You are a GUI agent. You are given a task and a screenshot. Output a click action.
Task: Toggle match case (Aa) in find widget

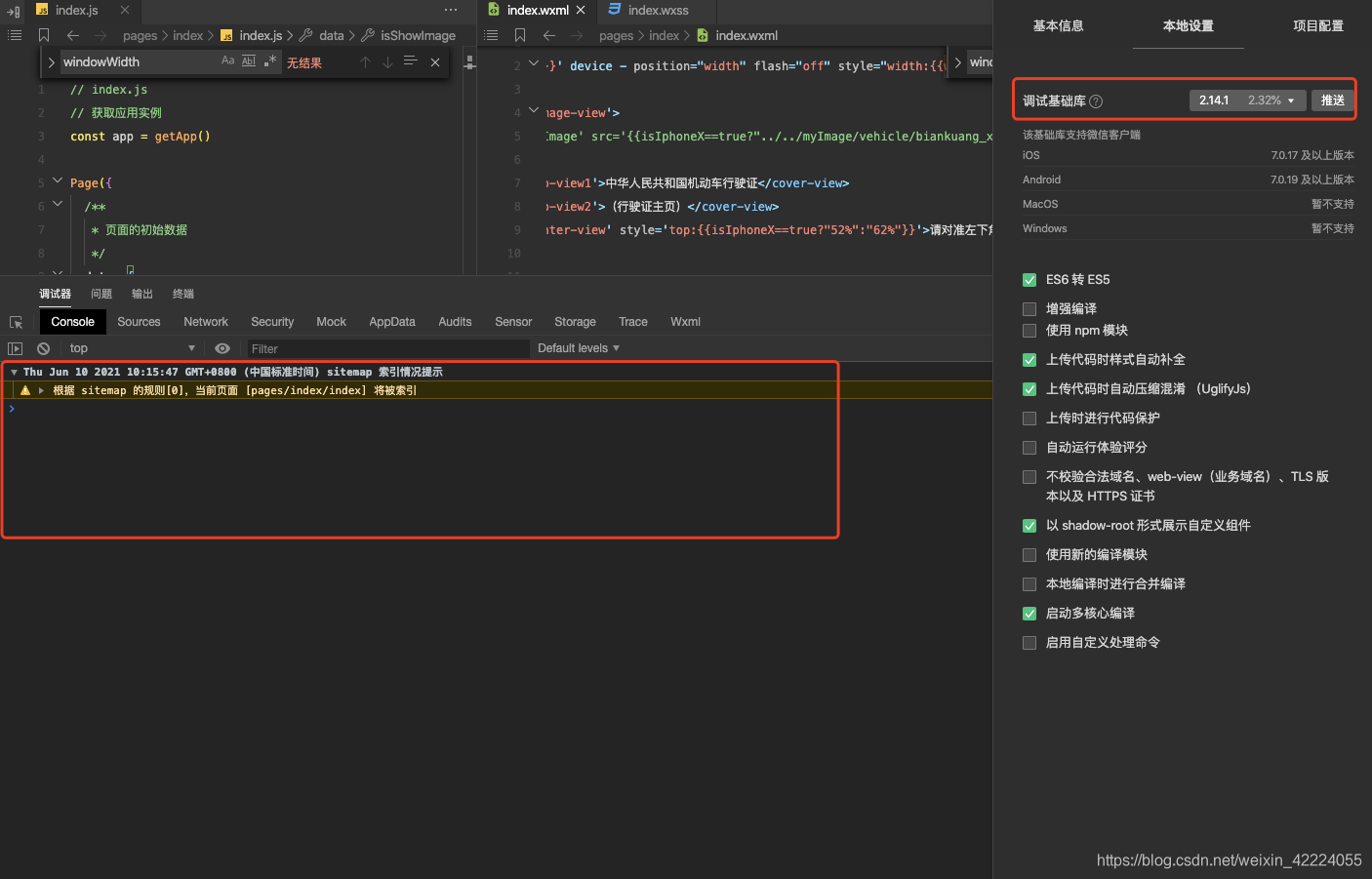click(228, 60)
